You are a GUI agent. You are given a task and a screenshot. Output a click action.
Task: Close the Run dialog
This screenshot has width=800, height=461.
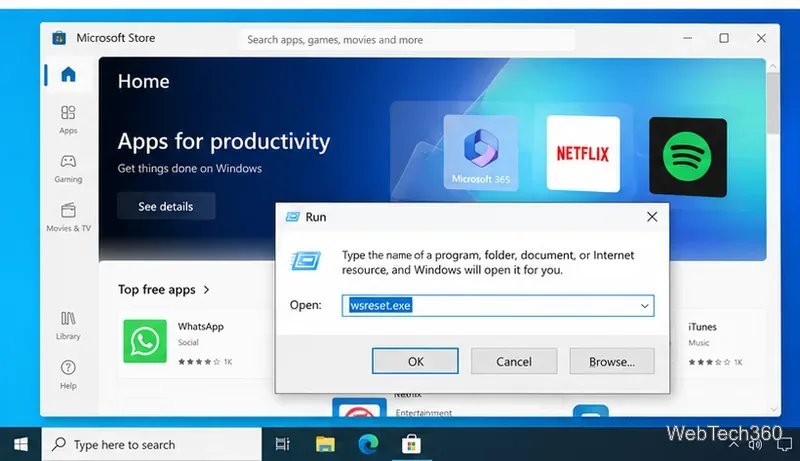click(652, 217)
